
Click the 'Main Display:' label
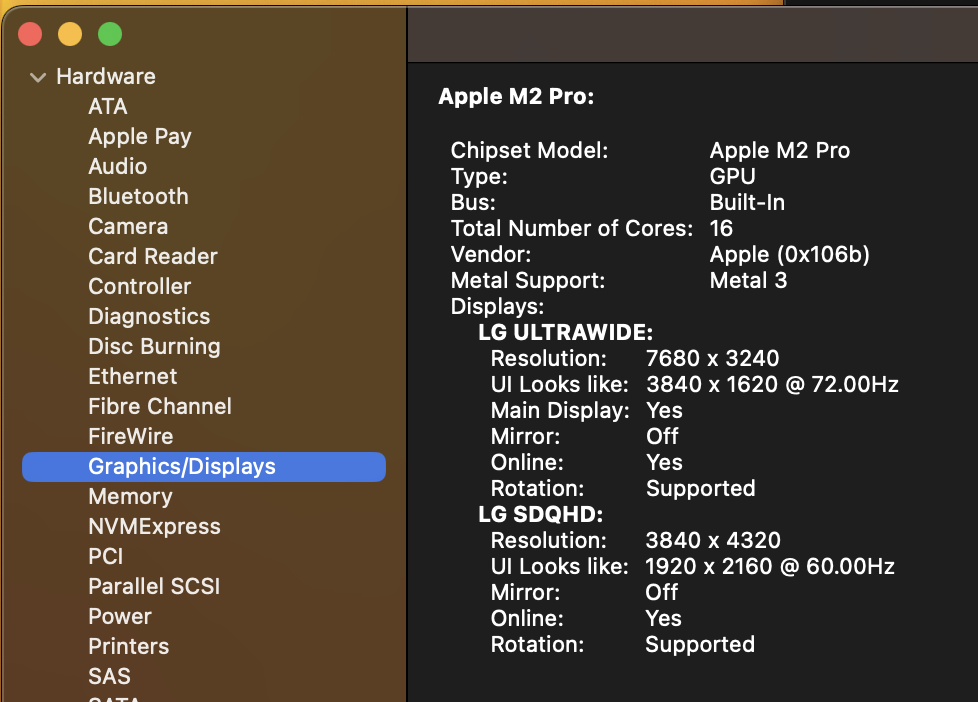click(560, 411)
